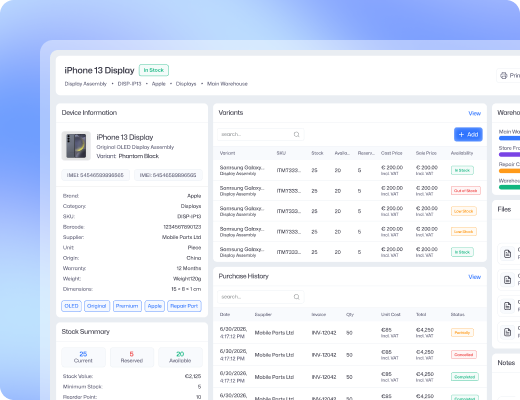The image size is (520, 400).
Task: Open the View link in Variants panel
Action: (474, 113)
